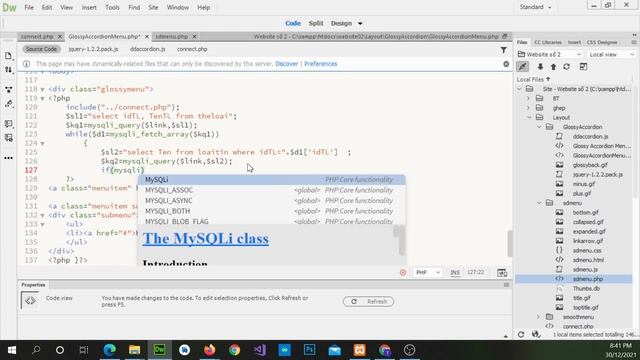
Task: Switch to Design view
Action: 341,23
